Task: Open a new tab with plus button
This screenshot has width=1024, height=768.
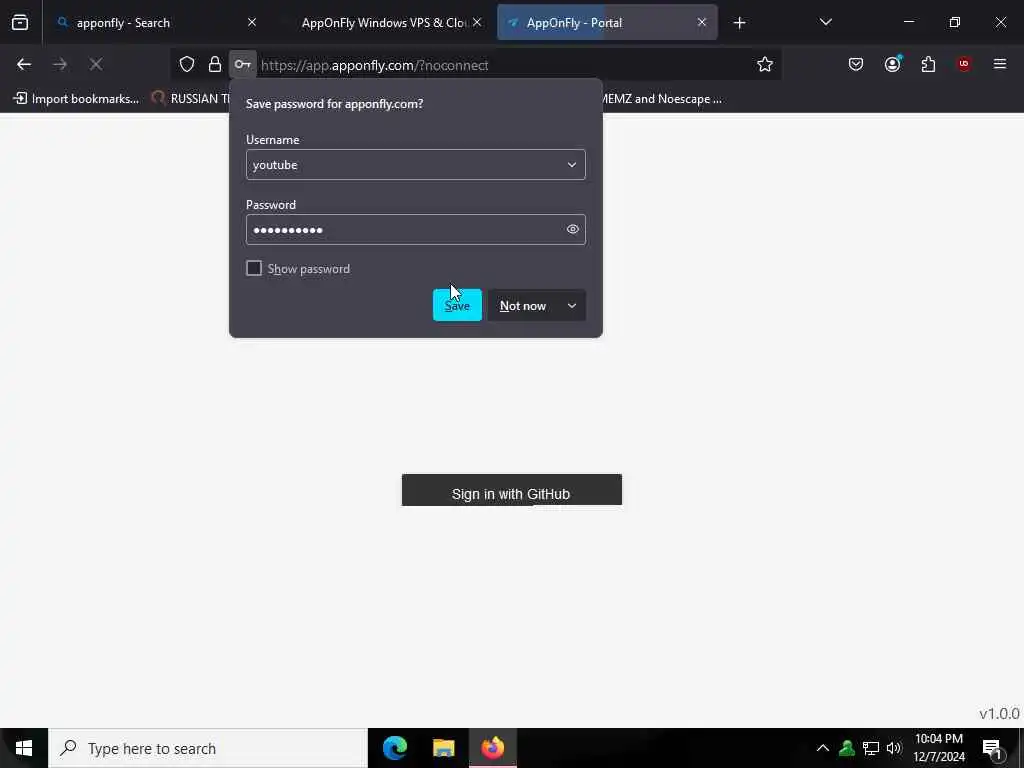Action: pyautogui.click(x=739, y=23)
